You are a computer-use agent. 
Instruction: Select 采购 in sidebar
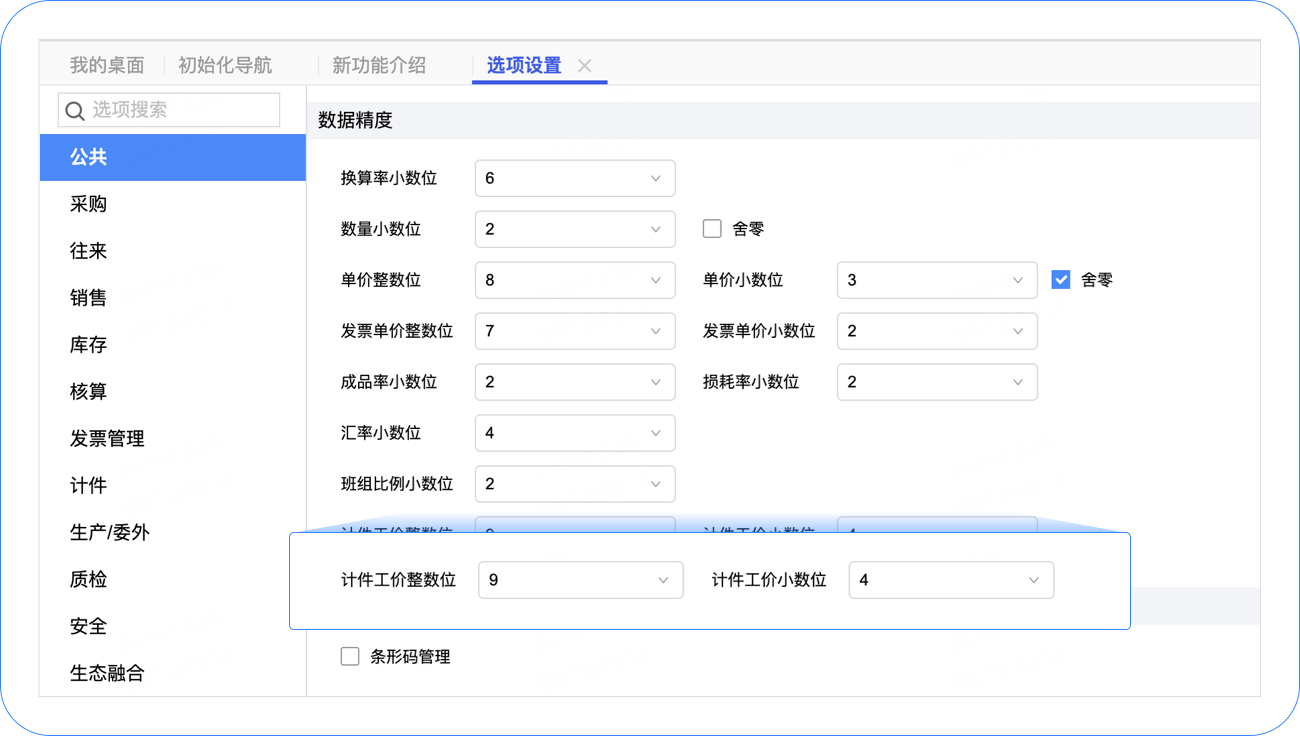[x=89, y=204]
